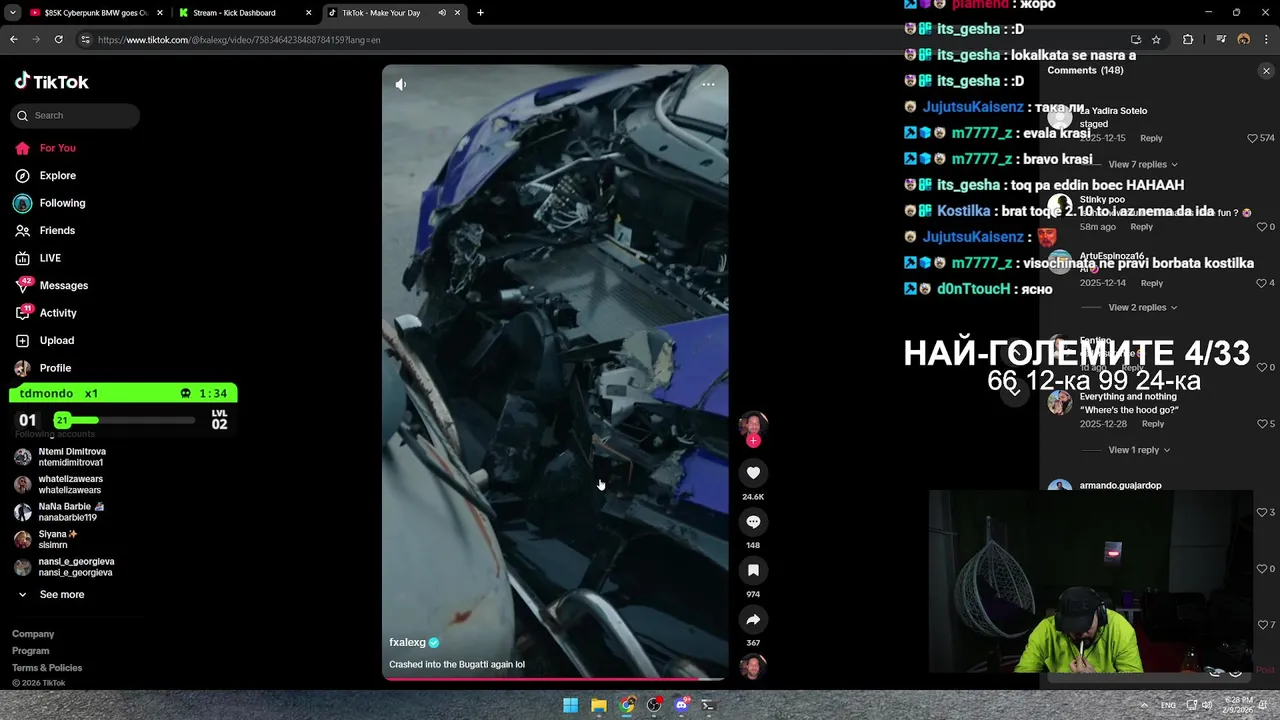Open the browser tab search dropdown

pyautogui.click(x=12, y=13)
